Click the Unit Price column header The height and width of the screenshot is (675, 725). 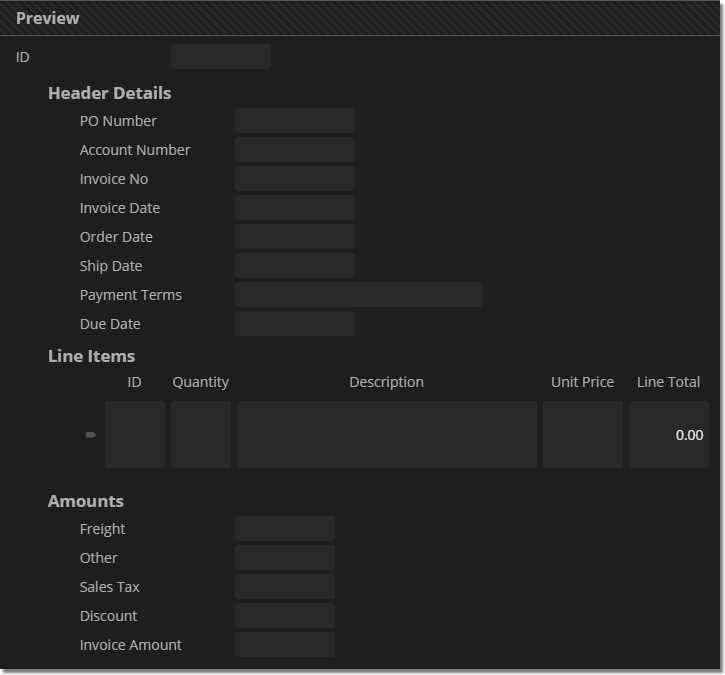pos(583,382)
